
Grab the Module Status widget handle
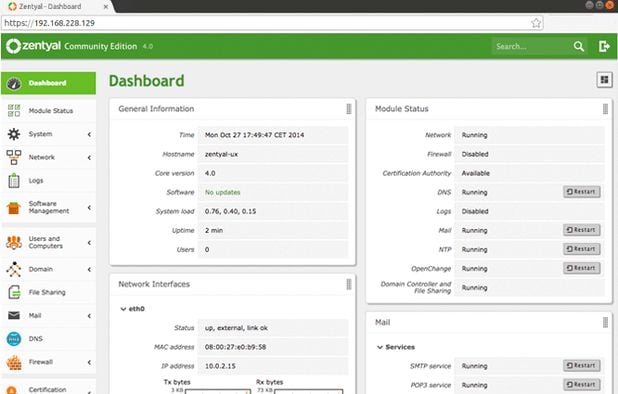605,109
